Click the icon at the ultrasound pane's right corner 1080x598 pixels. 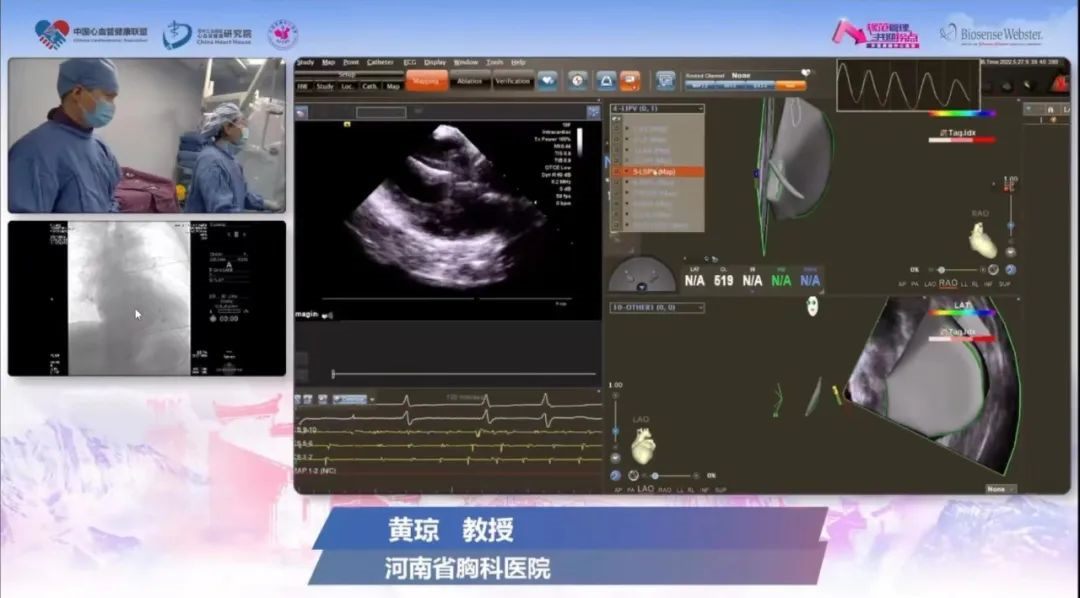pyautogui.click(x=593, y=112)
